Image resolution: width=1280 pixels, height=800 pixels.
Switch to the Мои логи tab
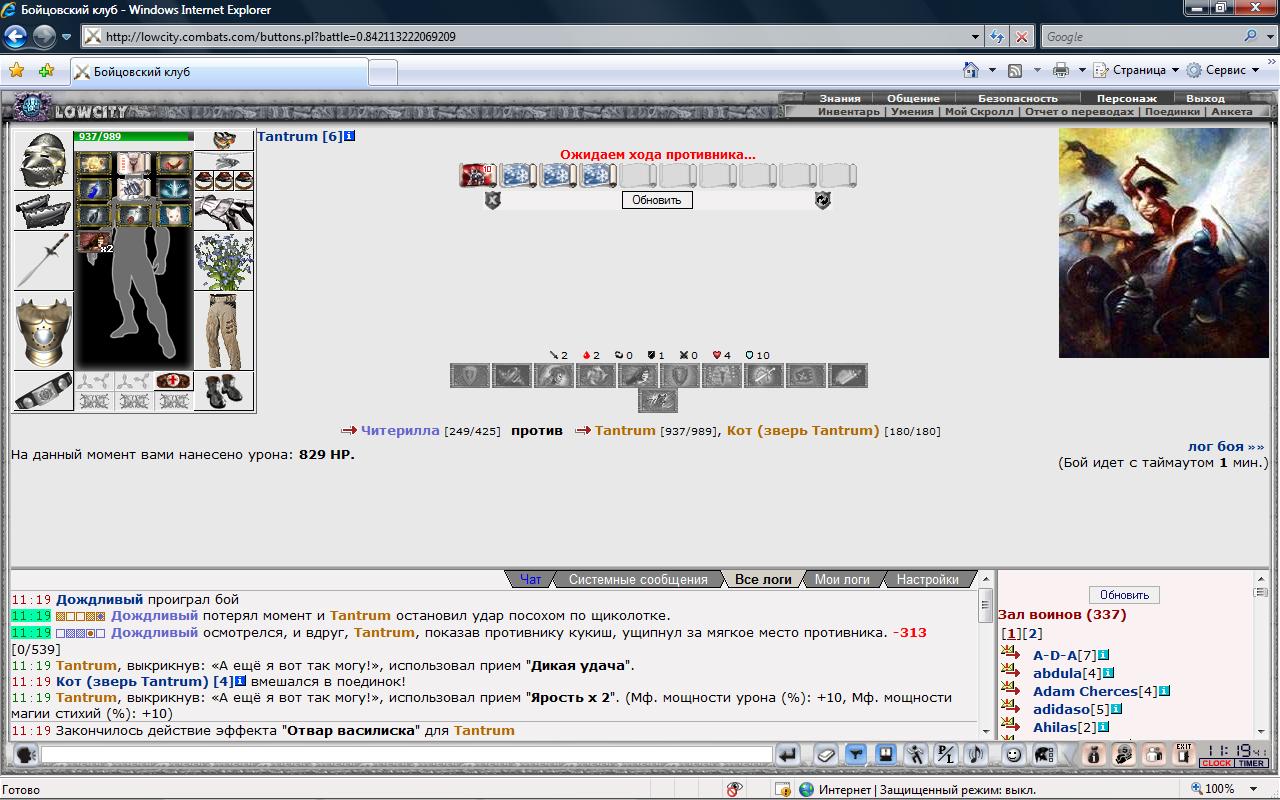click(x=841, y=579)
